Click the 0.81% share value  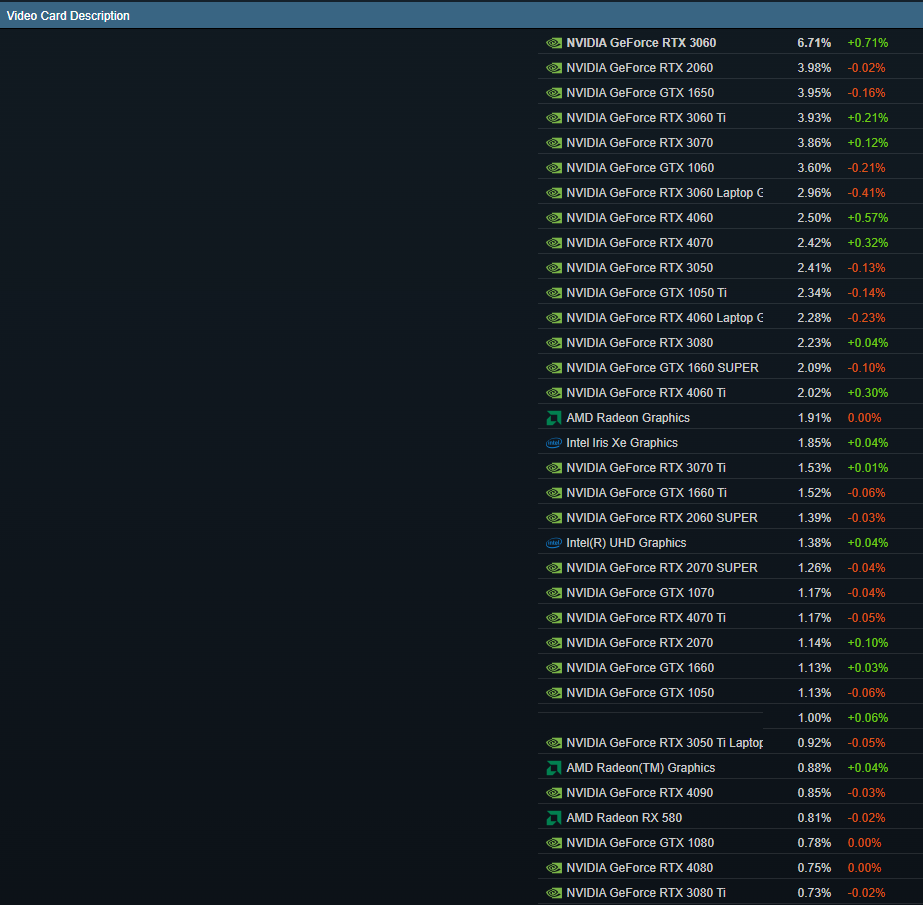pyautogui.click(x=814, y=818)
